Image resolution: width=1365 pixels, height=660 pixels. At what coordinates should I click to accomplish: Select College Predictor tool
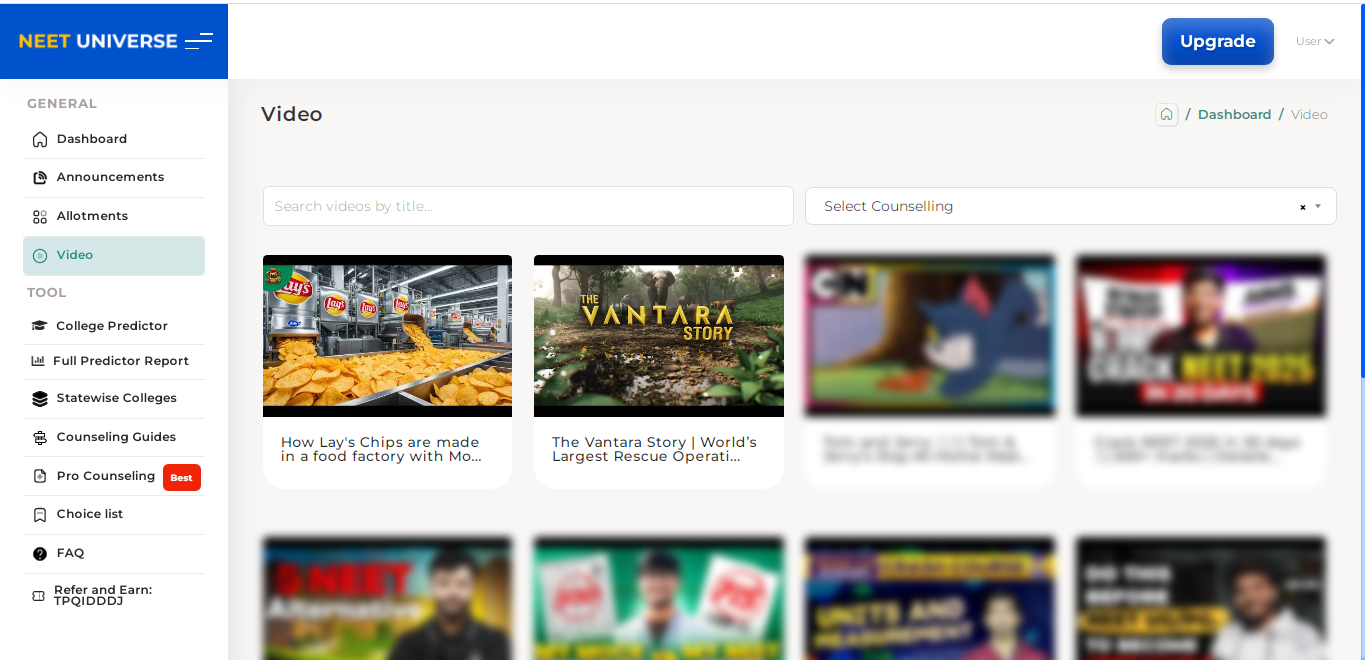click(114, 326)
